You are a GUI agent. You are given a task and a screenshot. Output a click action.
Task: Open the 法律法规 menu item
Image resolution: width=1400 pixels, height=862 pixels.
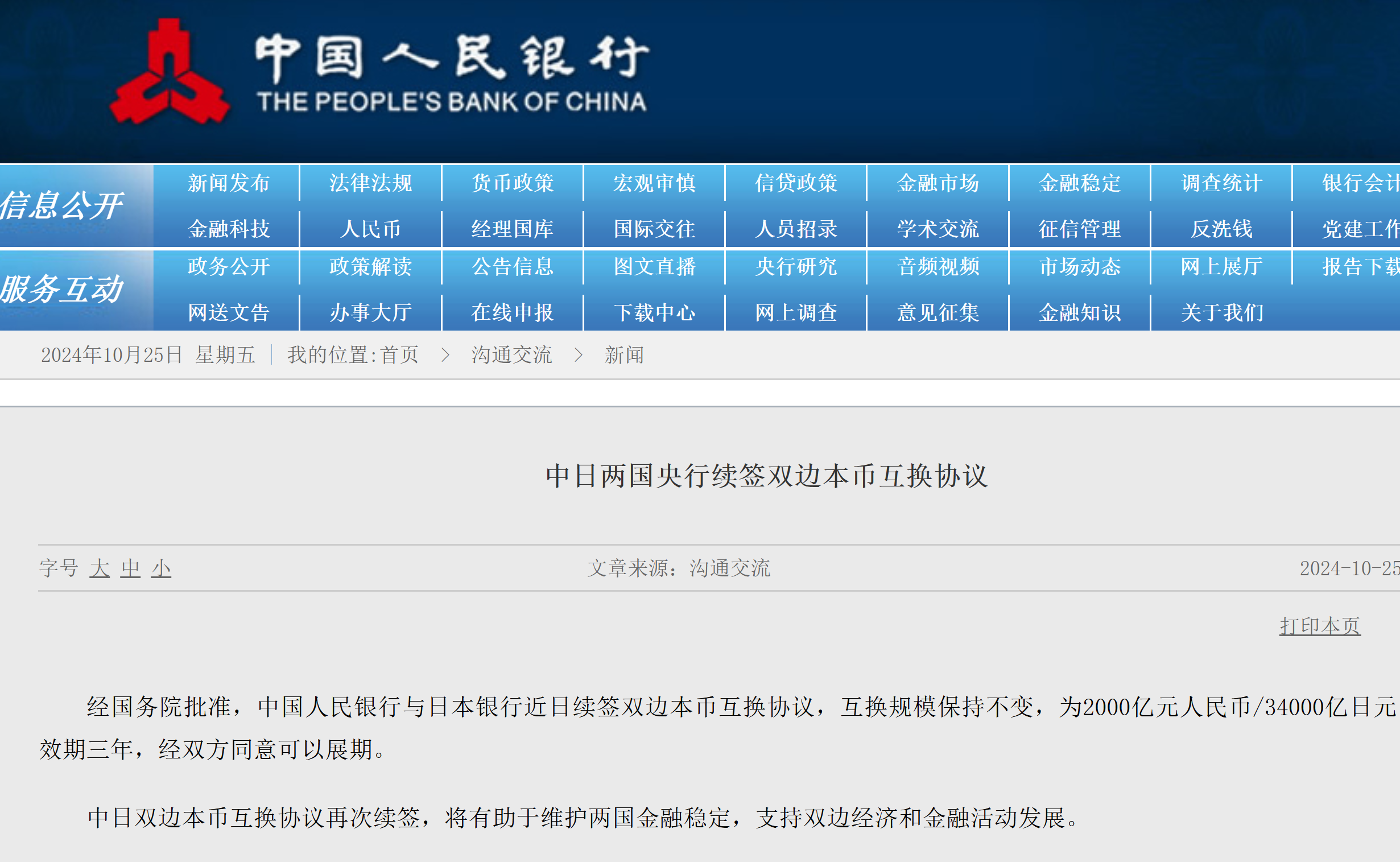pyautogui.click(x=370, y=183)
